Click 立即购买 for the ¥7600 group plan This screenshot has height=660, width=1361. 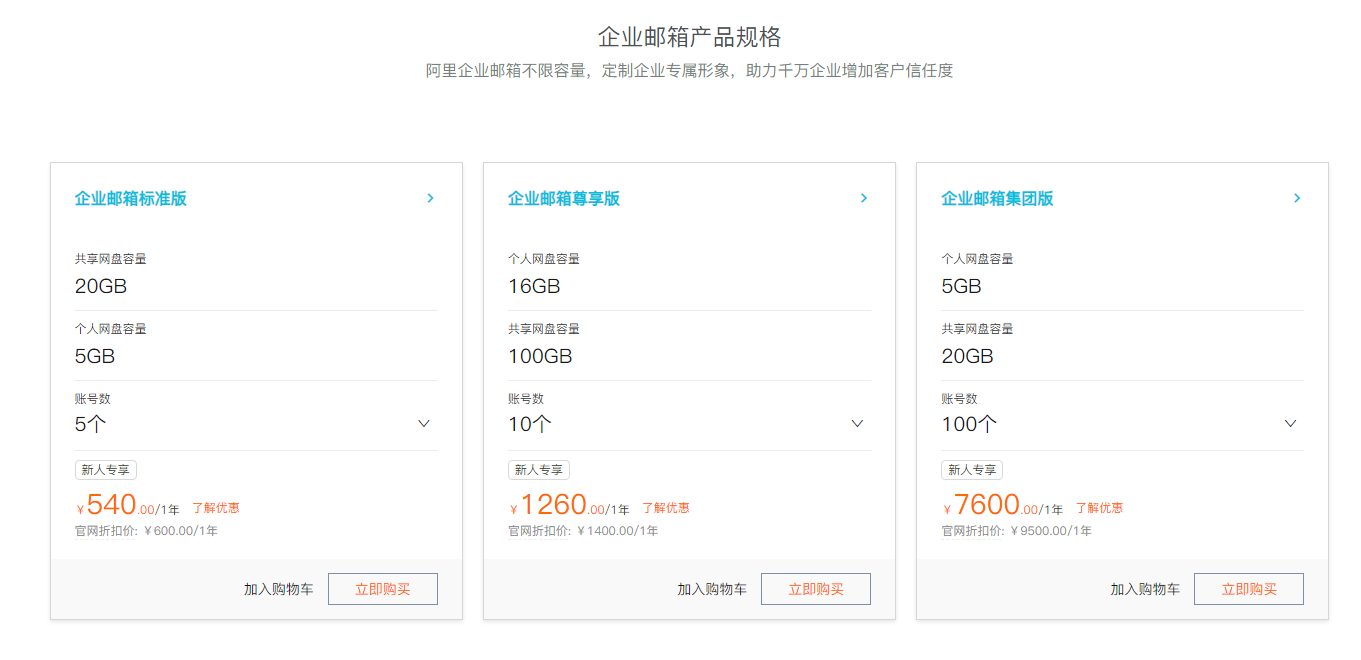click(1249, 589)
